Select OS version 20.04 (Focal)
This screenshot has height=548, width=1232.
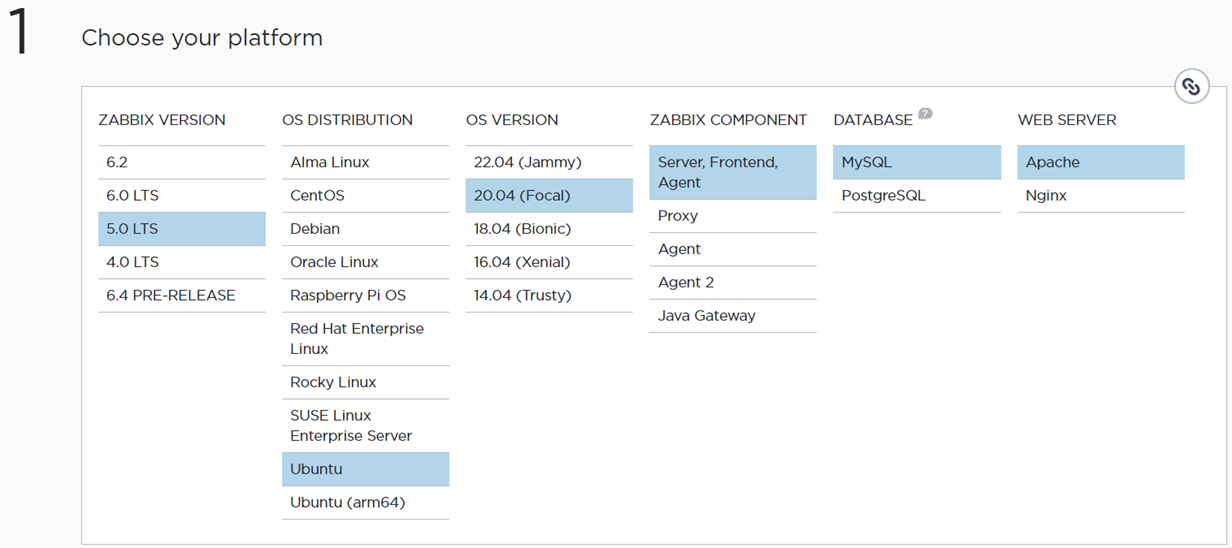pyautogui.click(x=550, y=196)
